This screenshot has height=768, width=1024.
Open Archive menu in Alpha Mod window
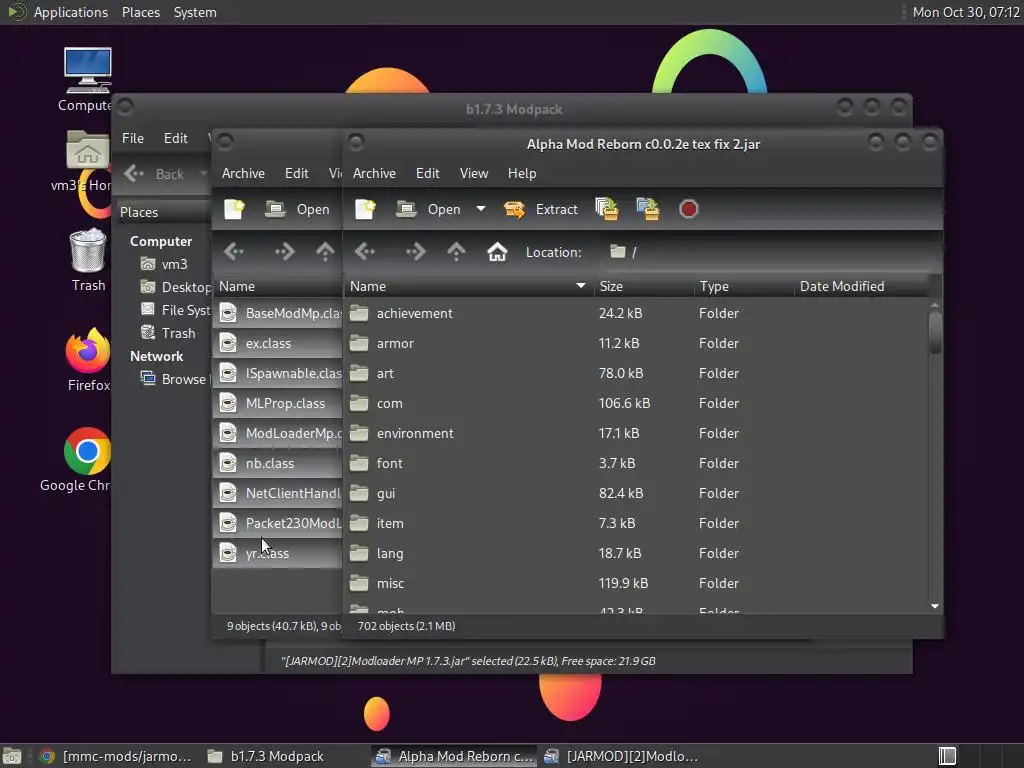pyautogui.click(x=374, y=173)
